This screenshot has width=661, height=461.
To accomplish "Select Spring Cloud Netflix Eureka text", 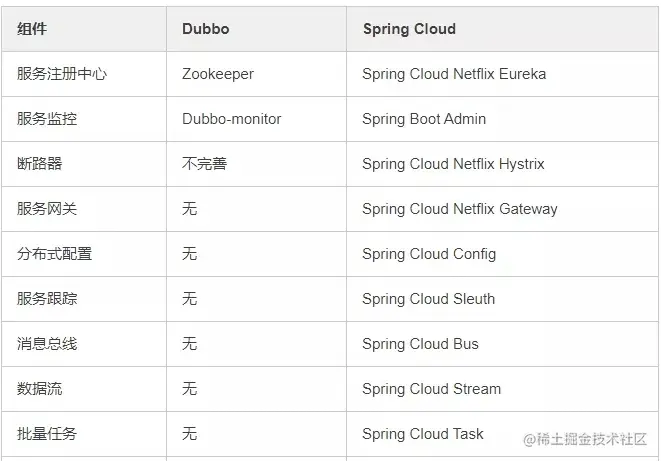I will coord(454,74).
